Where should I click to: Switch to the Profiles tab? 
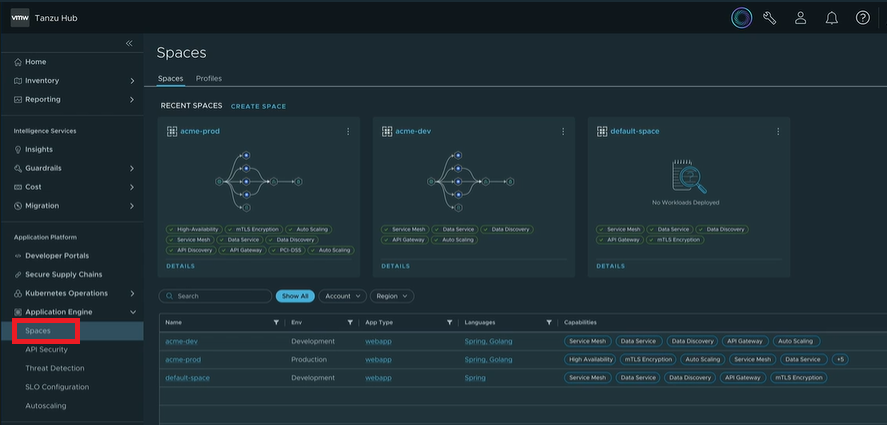coord(209,78)
